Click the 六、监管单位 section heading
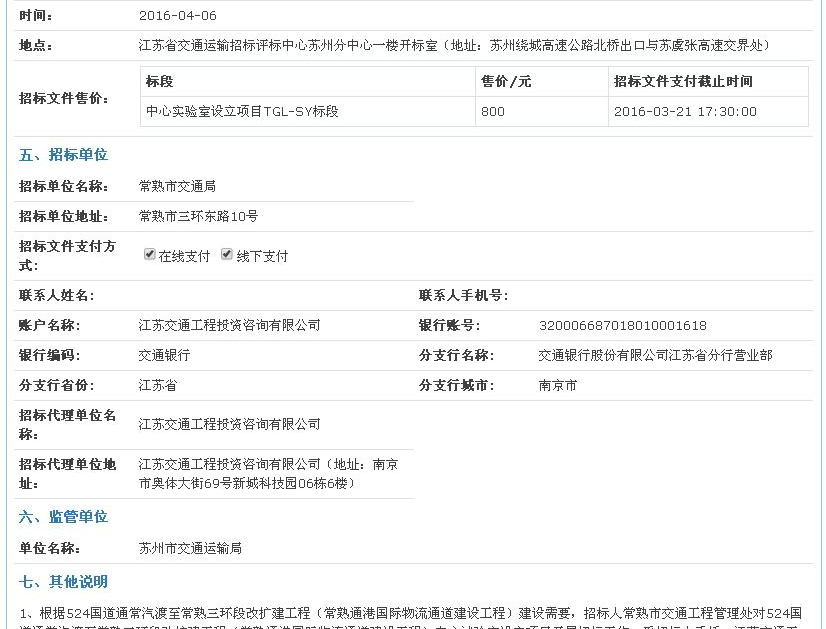Screen dimensions: 826x629 (x=64, y=517)
